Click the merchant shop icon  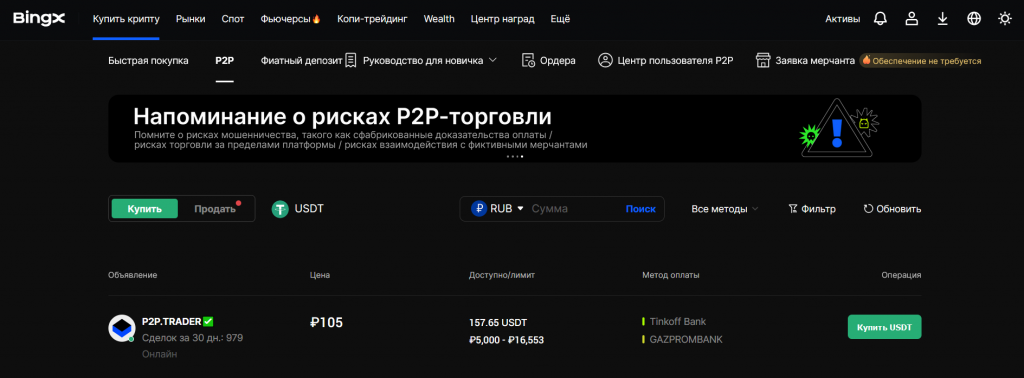pos(763,61)
